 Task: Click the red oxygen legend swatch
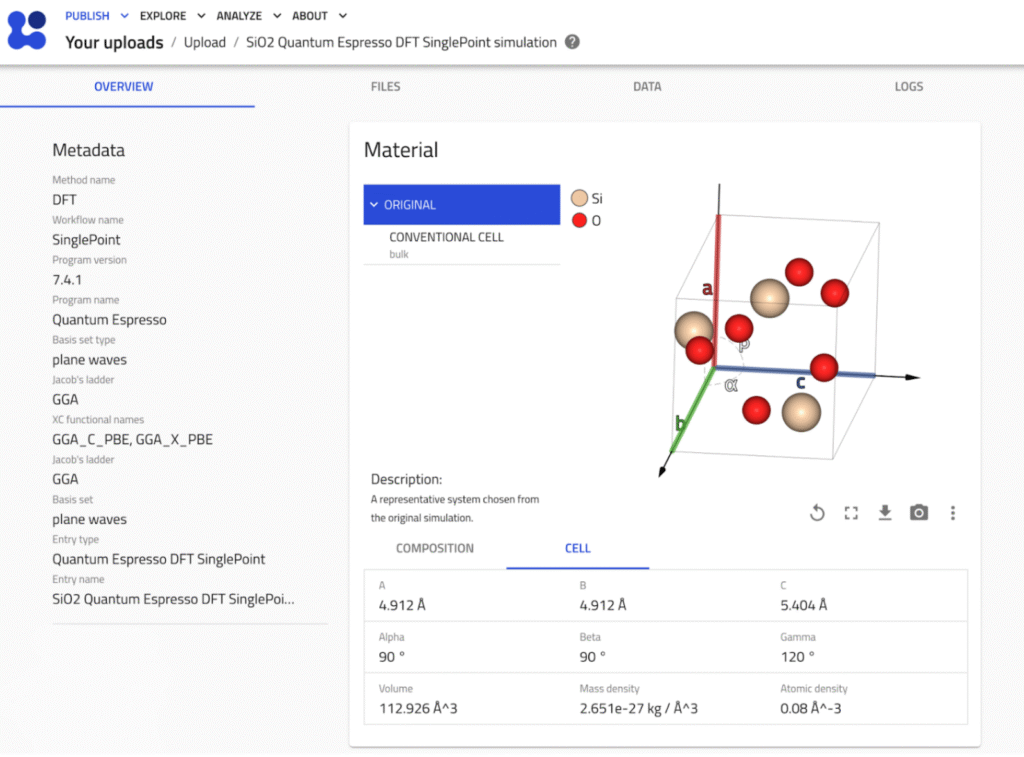pos(579,220)
